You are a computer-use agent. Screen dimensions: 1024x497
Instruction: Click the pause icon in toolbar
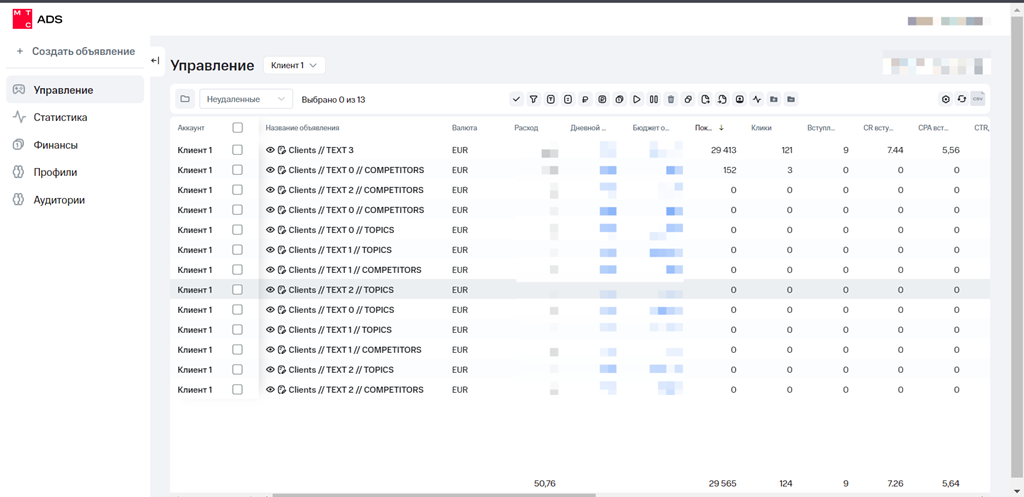tap(653, 99)
